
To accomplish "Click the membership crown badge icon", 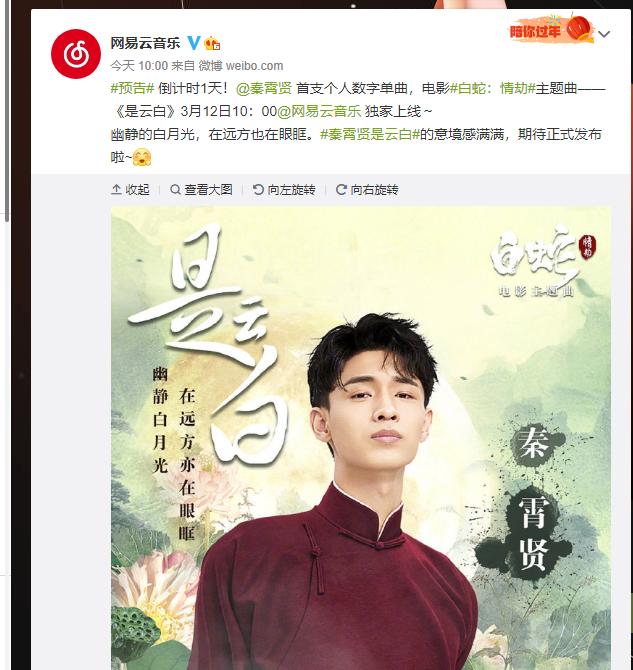I will 212,43.
